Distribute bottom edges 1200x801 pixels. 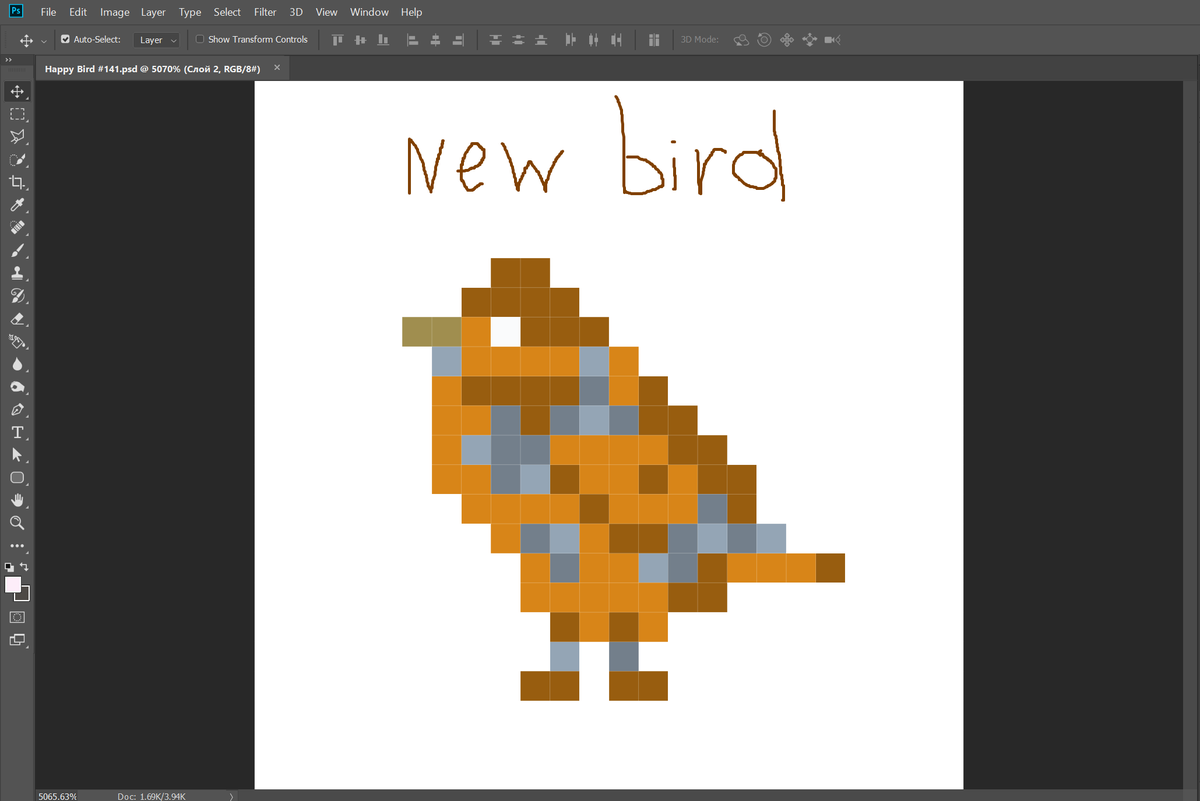pyautogui.click(x=541, y=40)
